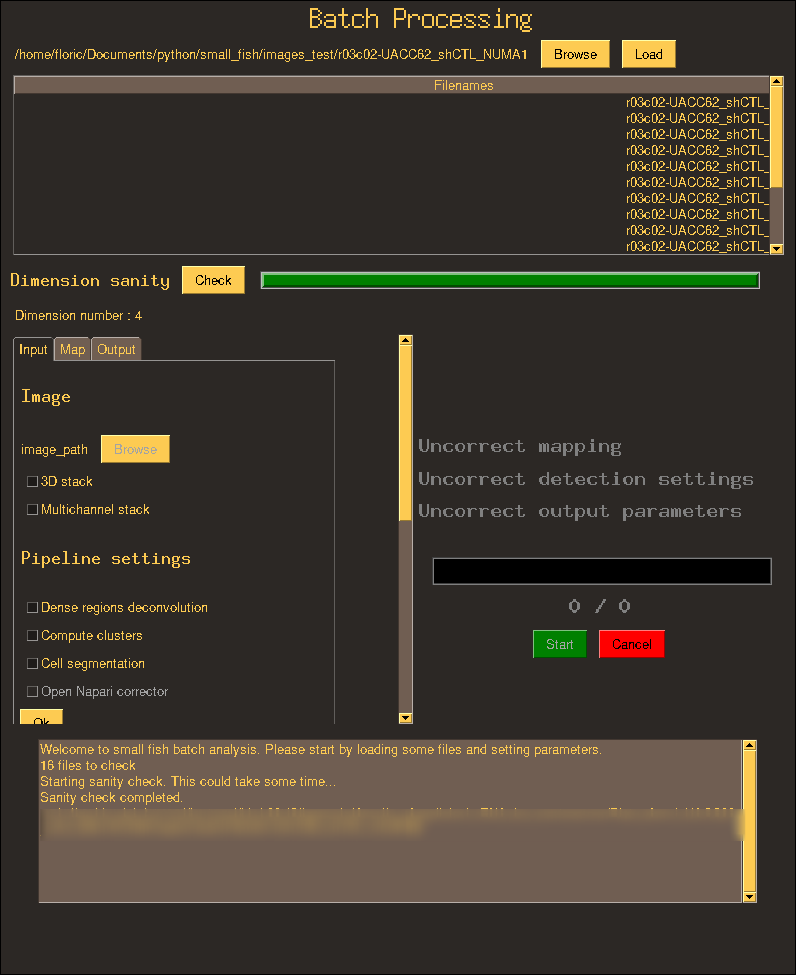
Task: Click the 'Image' section heading
Action: 46,396
